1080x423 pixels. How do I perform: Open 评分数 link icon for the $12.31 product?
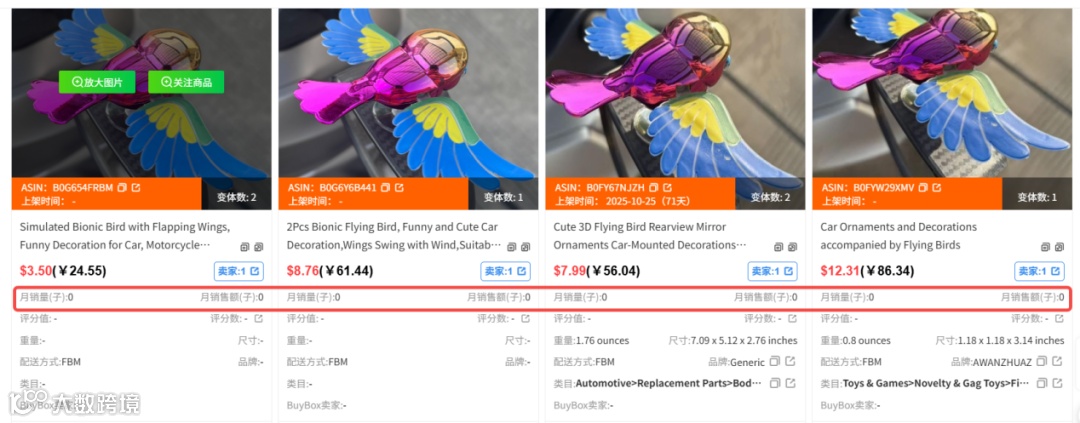pos(1059,319)
